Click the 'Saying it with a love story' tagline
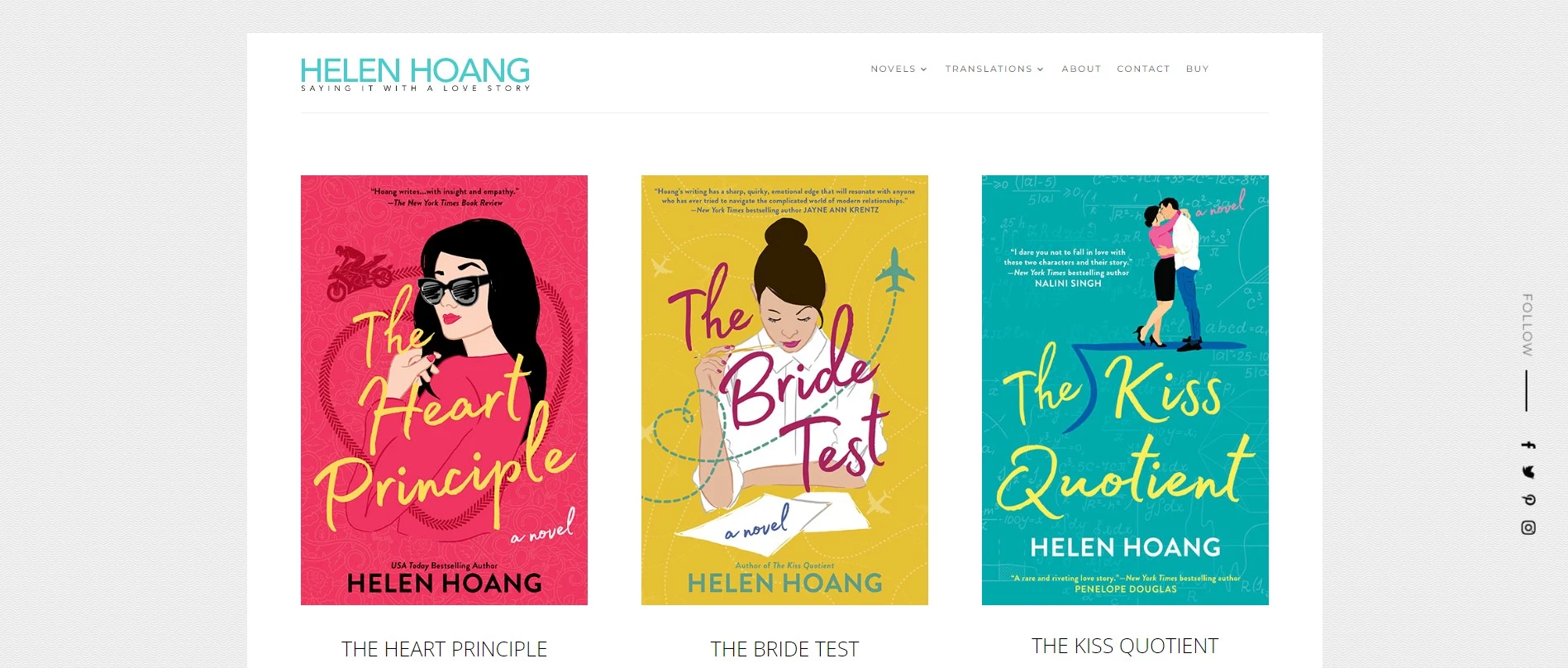1568x668 pixels. click(x=416, y=88)
